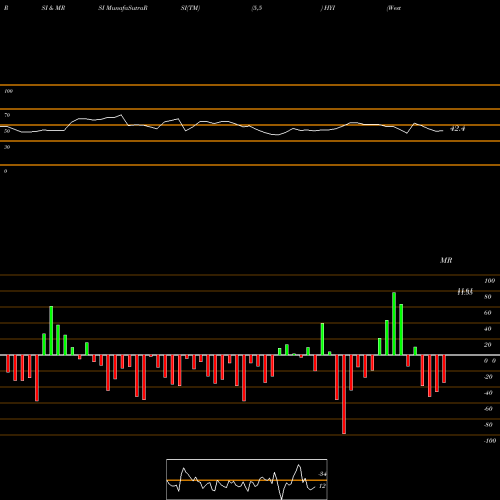Click the 12 value in mini chart

[322, 486]
